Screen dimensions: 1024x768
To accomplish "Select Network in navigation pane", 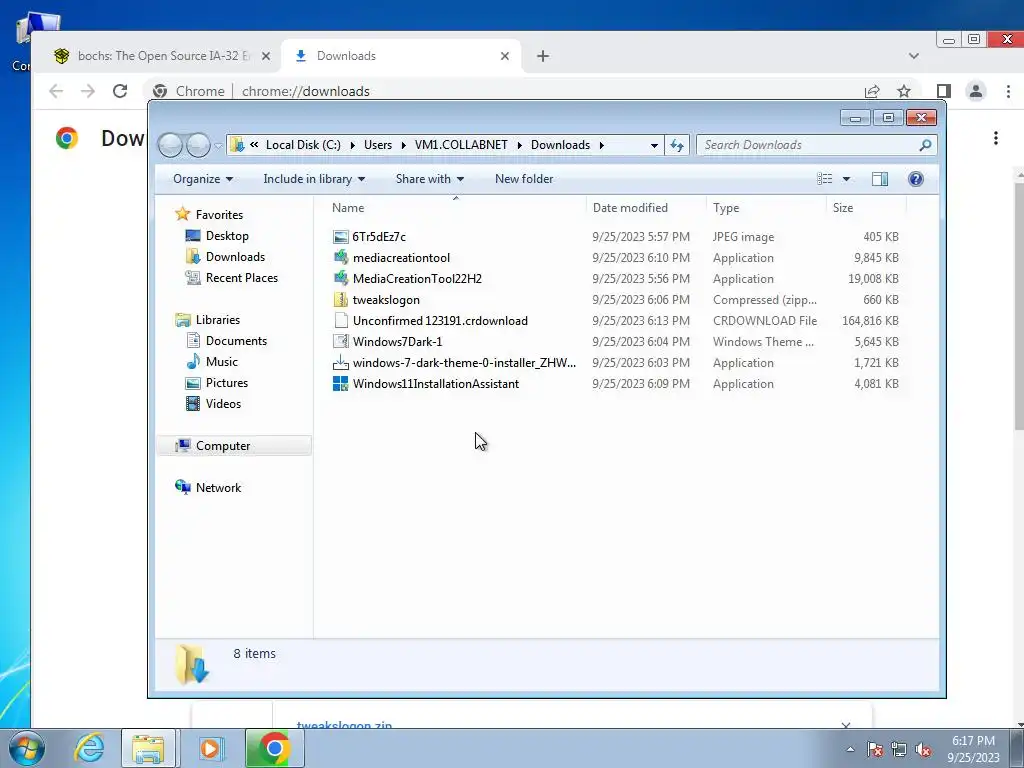I will [x=218, y=488].
